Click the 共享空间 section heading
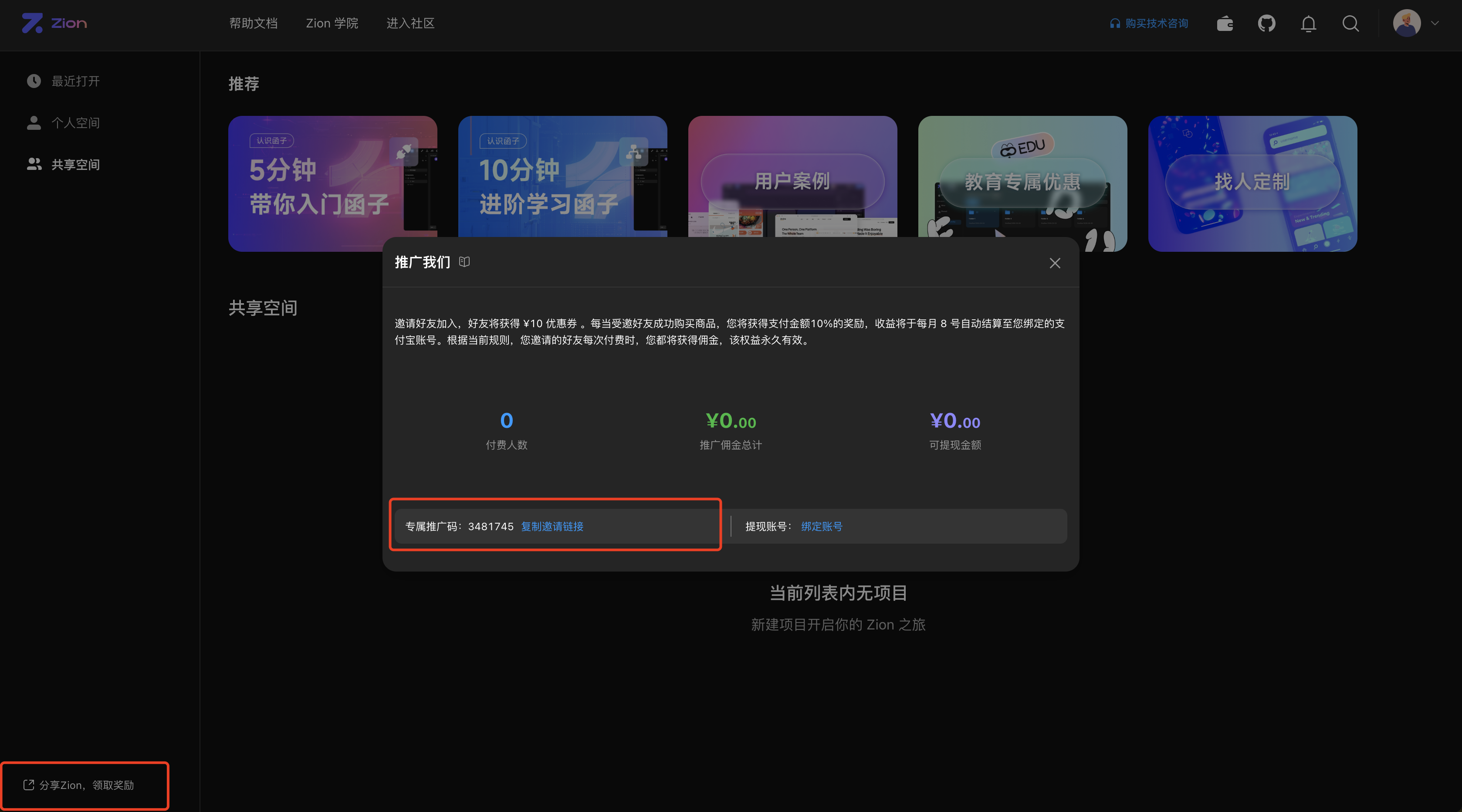1462x812 pixels. 263,308
